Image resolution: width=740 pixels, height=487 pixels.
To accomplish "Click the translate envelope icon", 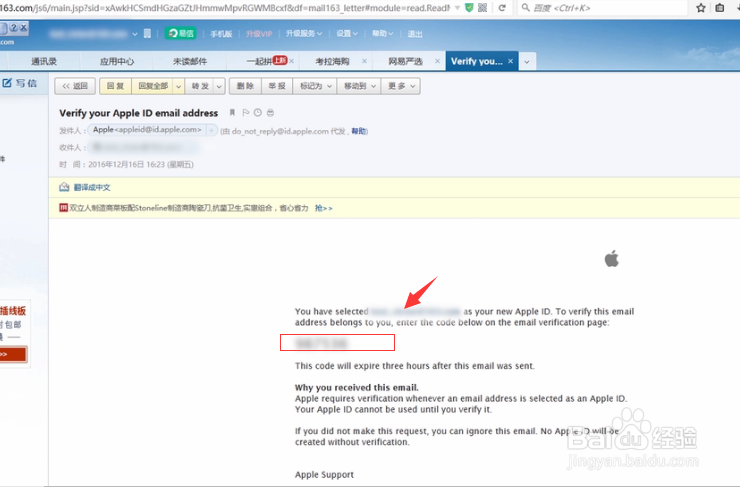I will click(x=64, y=187).
